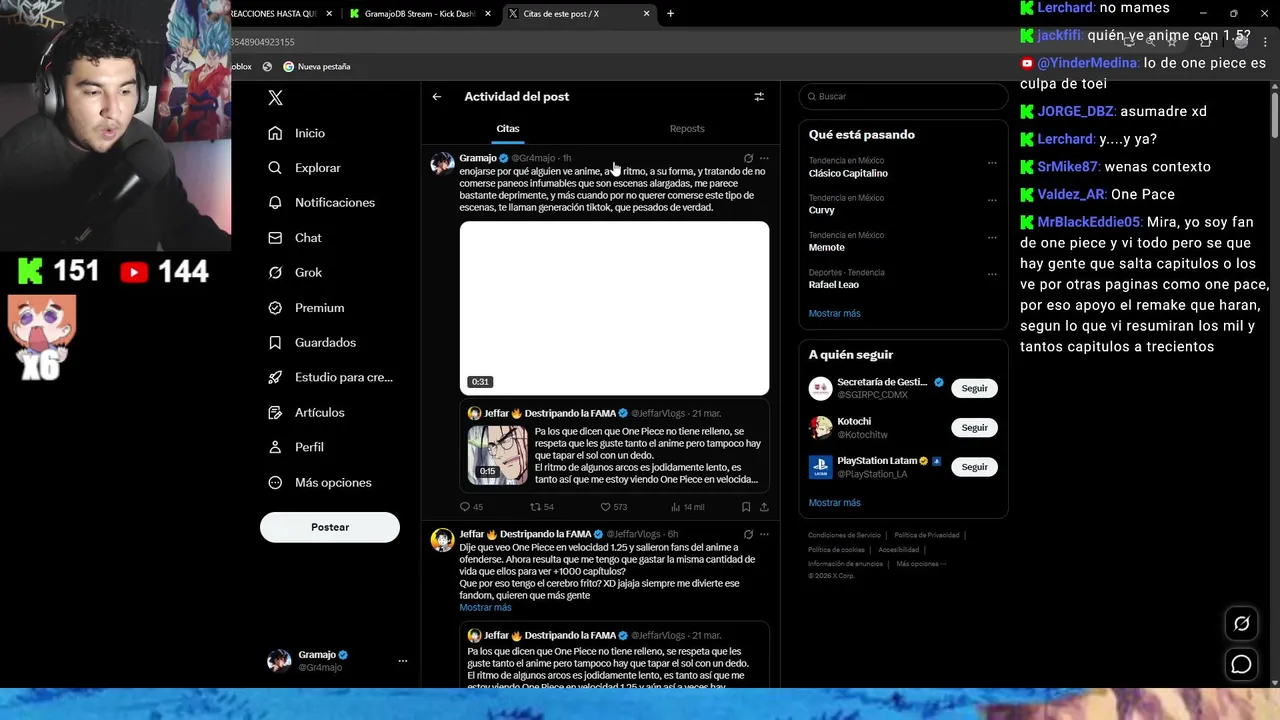Open Chat from the sidebar

click(295, 238)
